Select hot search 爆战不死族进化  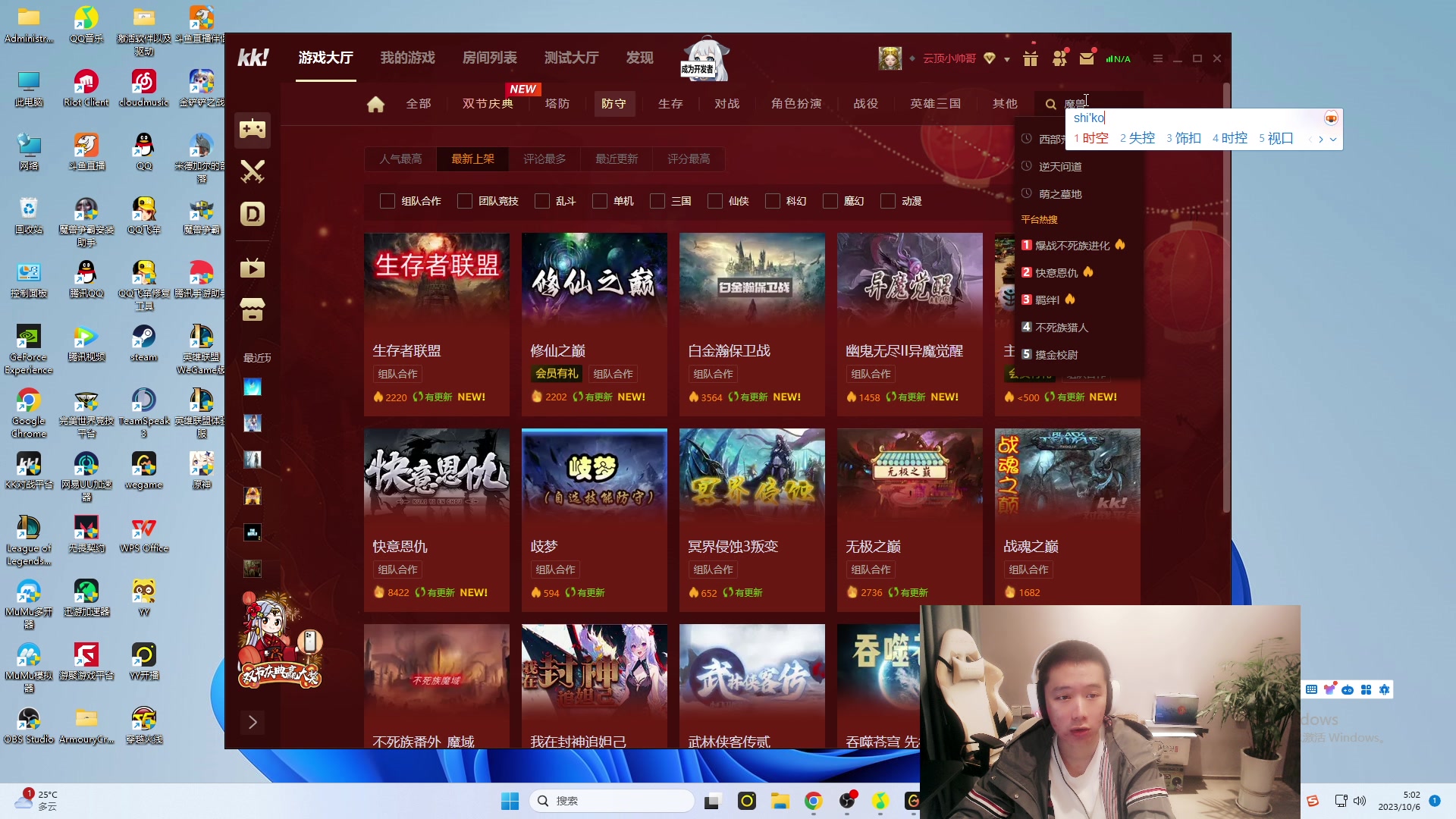pos(1072,246)
